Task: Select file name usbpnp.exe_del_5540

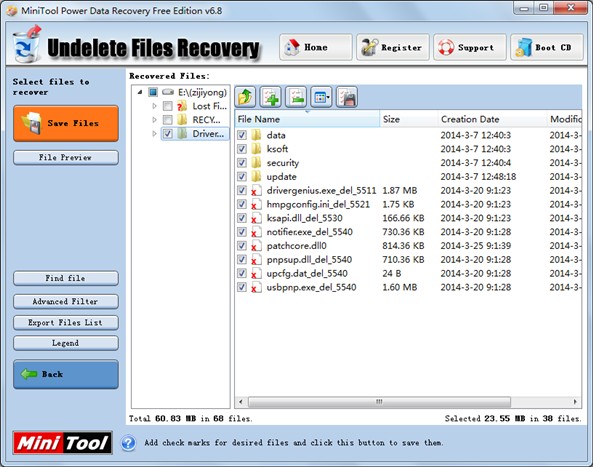Action: click(x=311, y=287)
